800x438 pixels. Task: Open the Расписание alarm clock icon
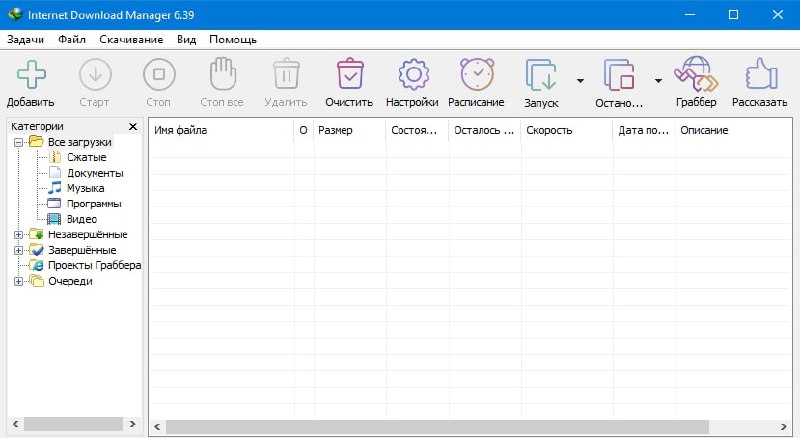[x=477, y=74]
